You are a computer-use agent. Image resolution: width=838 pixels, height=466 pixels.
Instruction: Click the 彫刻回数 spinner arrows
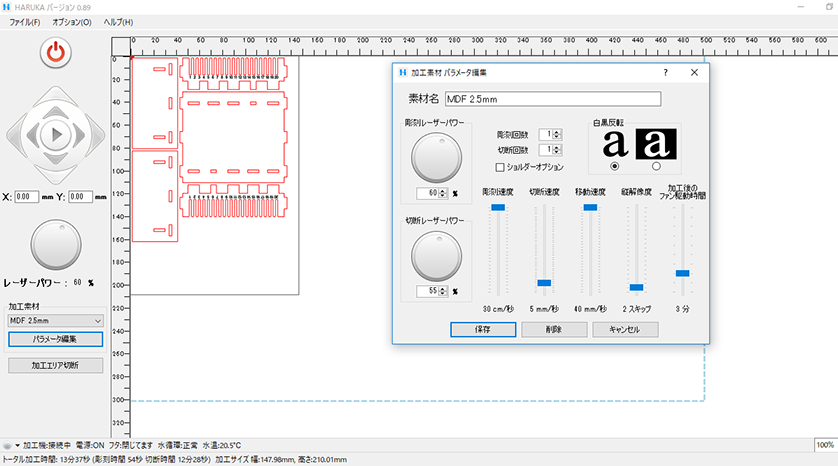click(x=555, y=134)
